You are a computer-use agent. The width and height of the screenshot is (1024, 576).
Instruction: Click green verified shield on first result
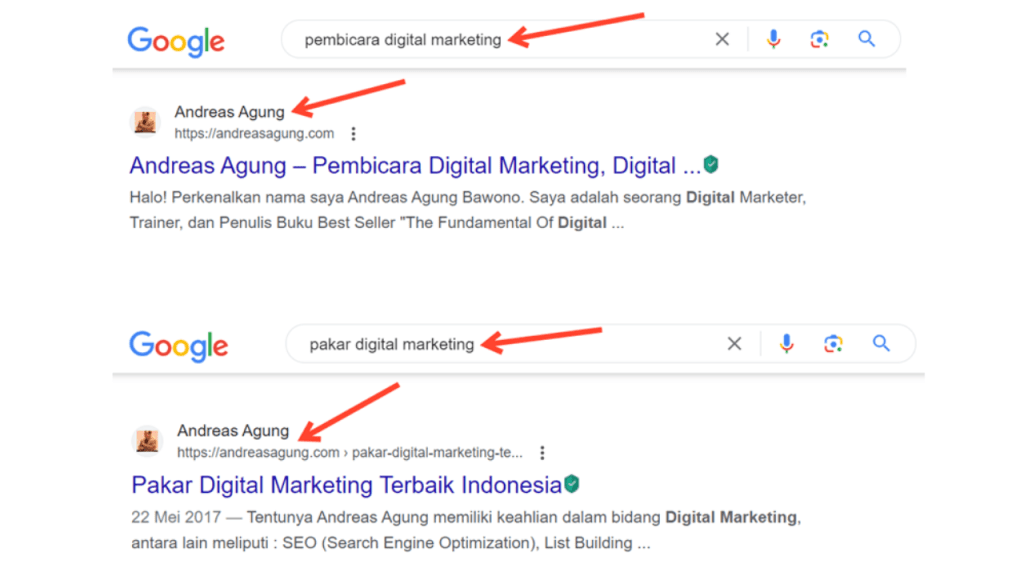click(711, 164)
